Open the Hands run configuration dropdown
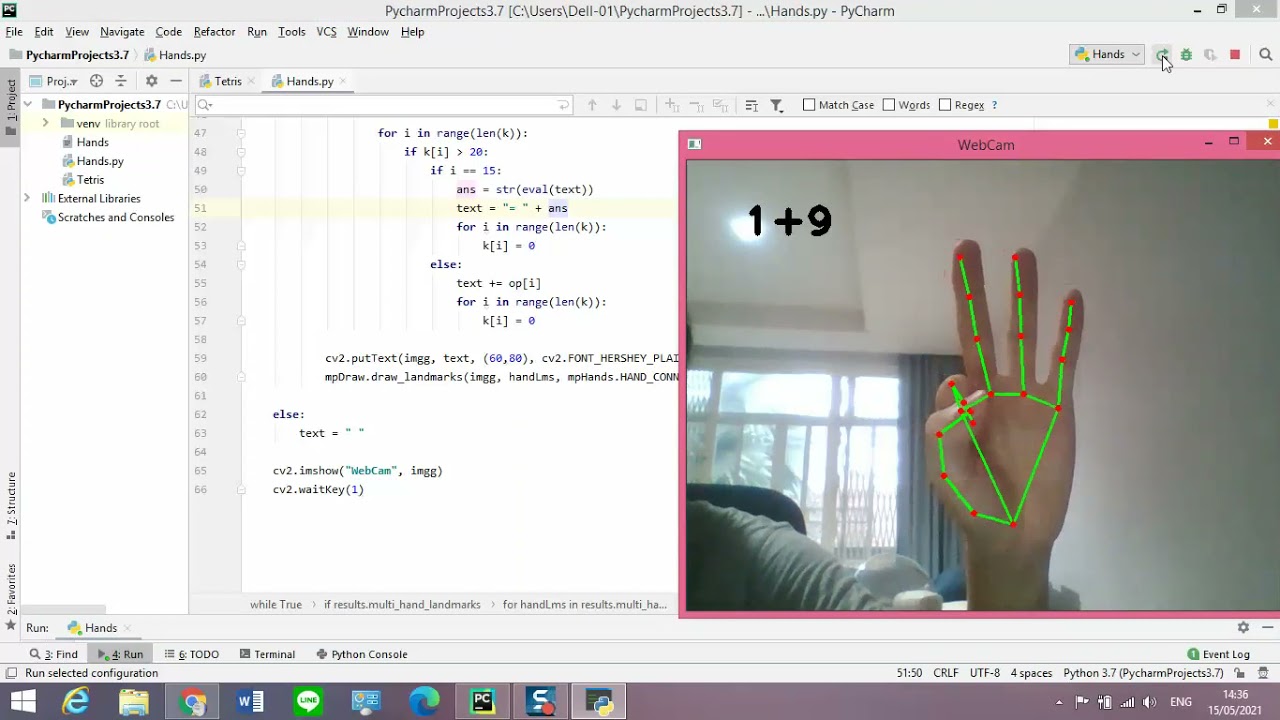The height and width of the screenshot is (720, 1280). pos(1107,55)
